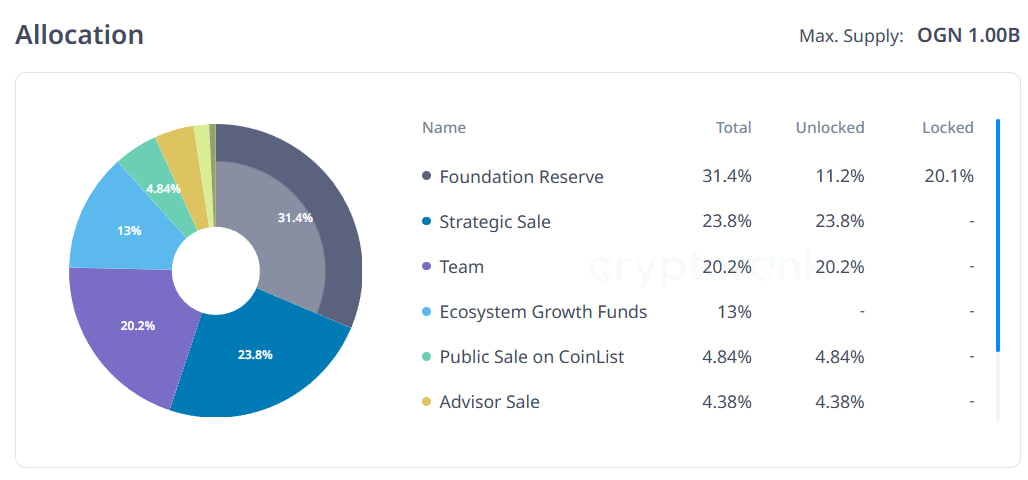The image size is (1028, 480).
Task: Click the Ecosystem Growth Funds row label
Action: [x=543, y=312]
